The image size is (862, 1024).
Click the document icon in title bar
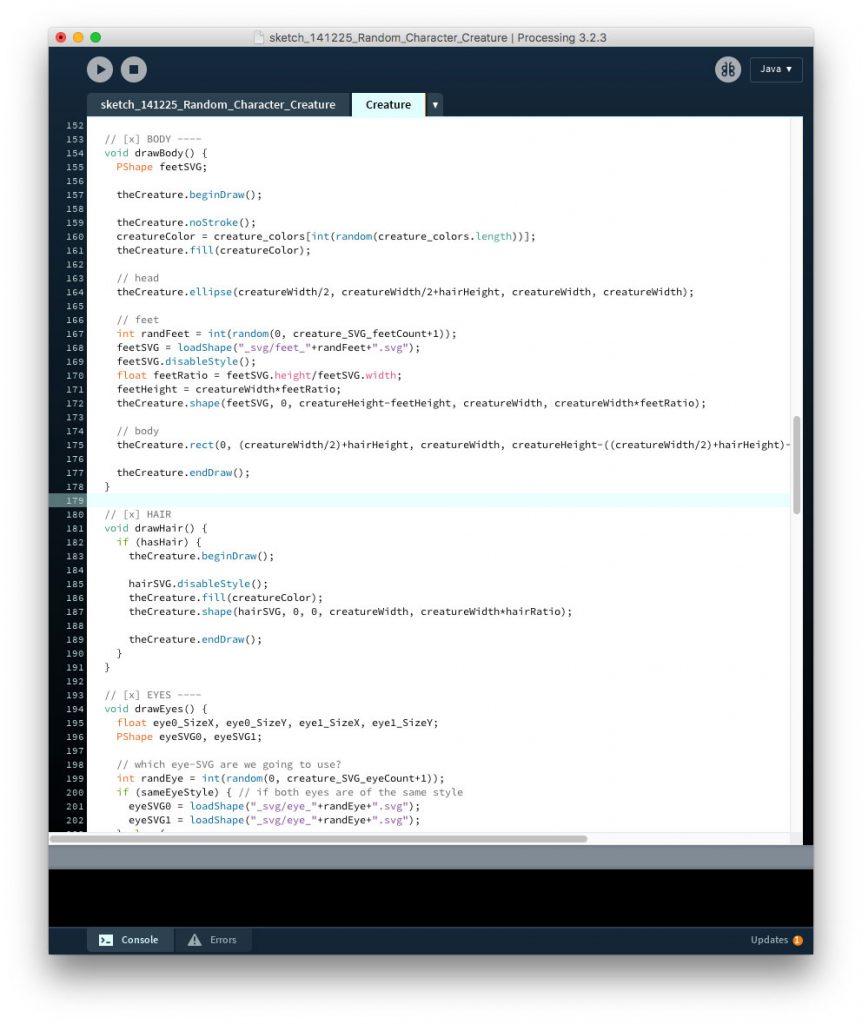point(260,38)
